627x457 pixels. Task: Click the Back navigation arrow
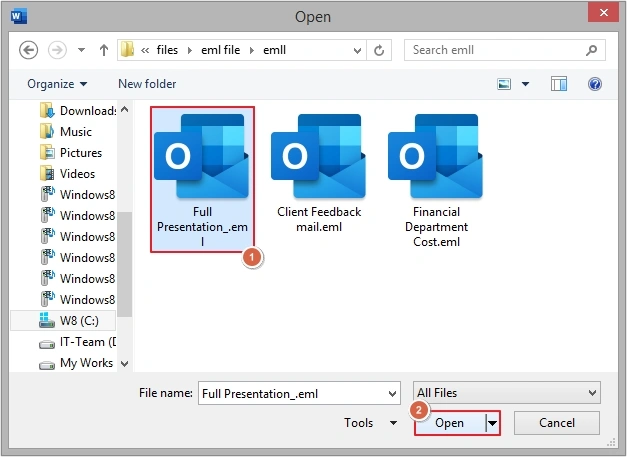click(28, 50)
